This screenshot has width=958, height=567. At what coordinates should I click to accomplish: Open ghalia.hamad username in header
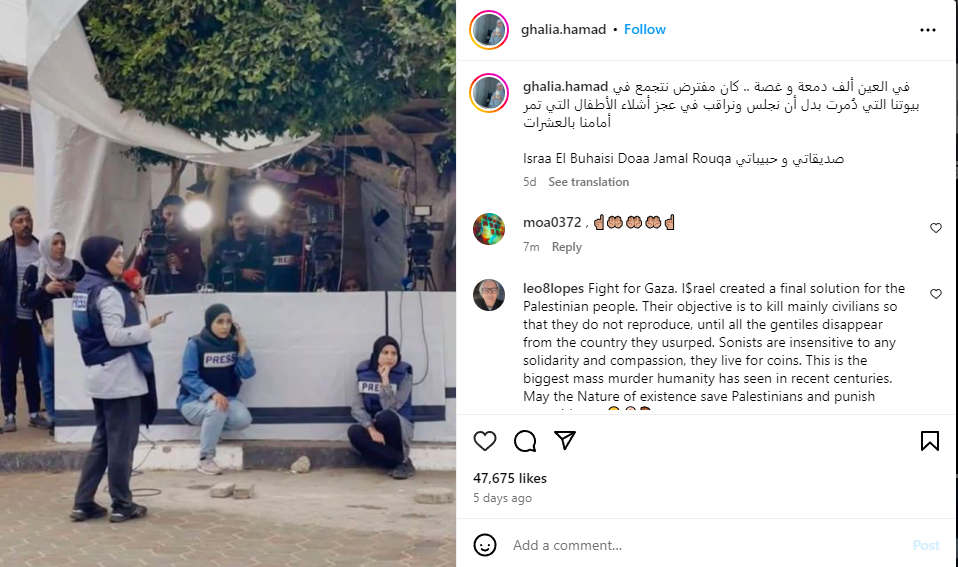[563, 29]
